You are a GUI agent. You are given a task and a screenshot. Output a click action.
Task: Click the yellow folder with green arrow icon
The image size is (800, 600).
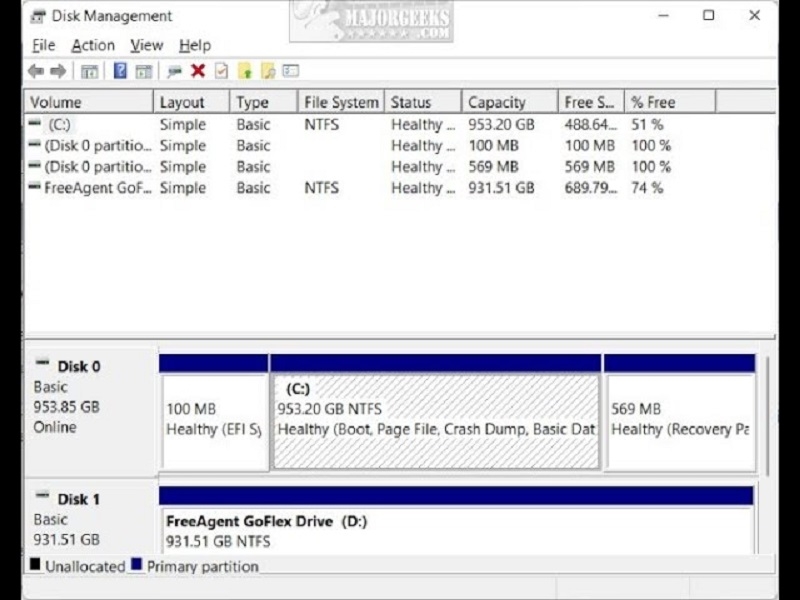point(244,71)
